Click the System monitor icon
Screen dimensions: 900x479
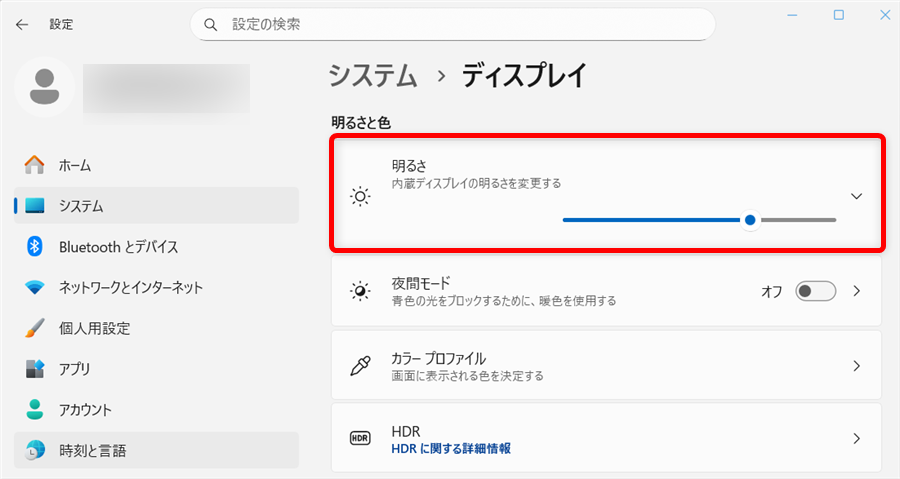click(34, 205)
